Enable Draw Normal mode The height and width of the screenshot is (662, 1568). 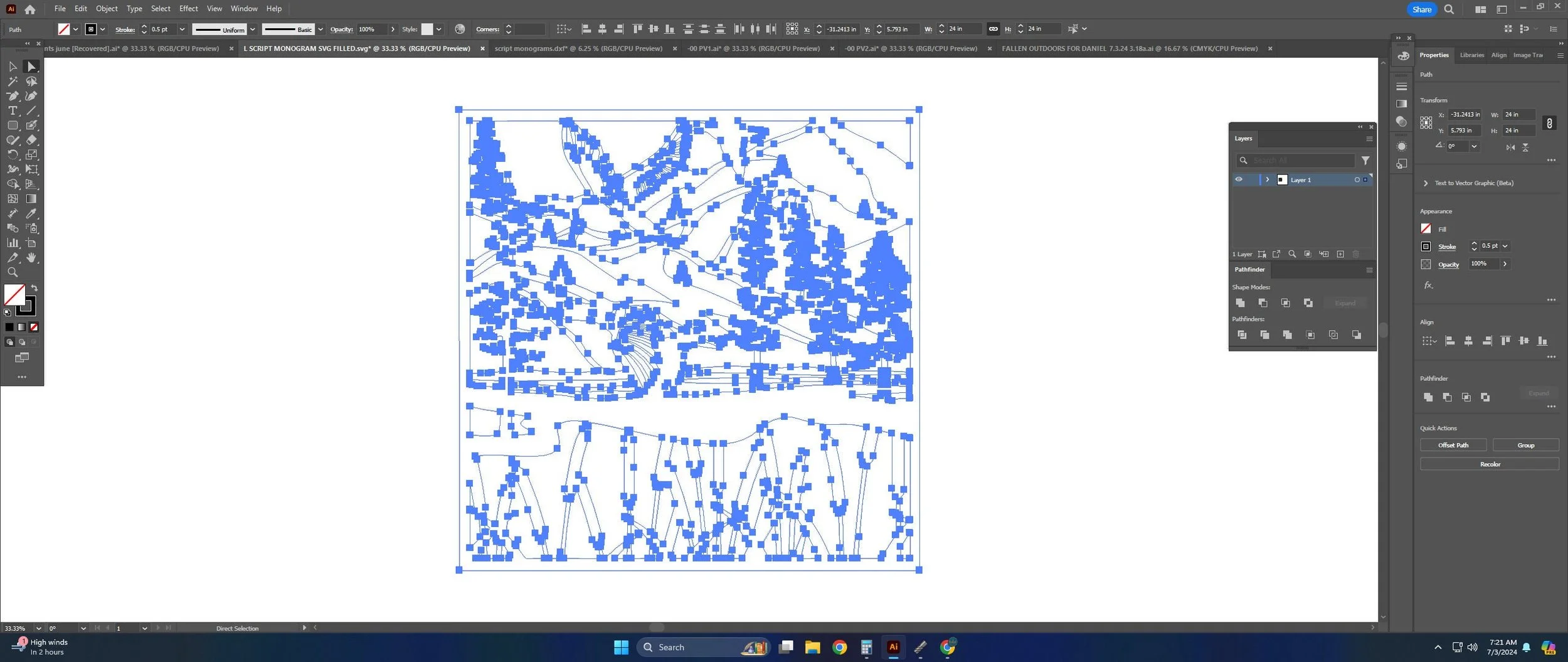point(9,342)
